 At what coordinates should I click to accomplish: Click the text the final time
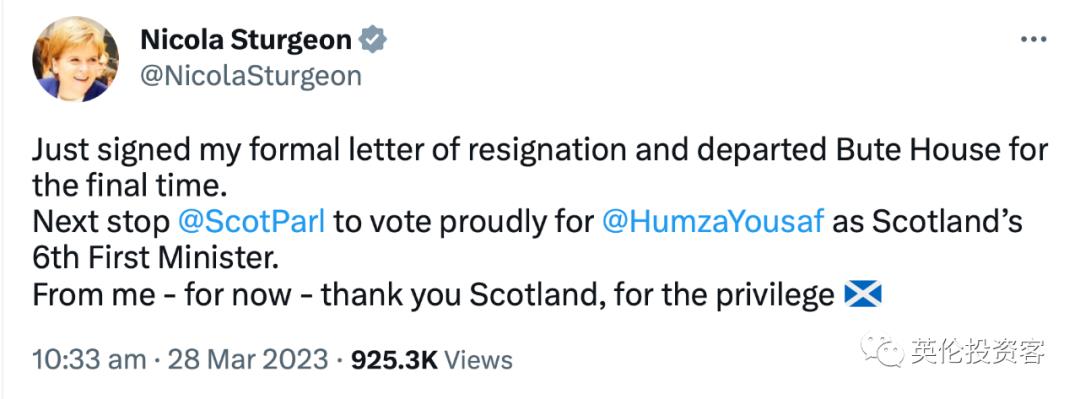point(129,186)
